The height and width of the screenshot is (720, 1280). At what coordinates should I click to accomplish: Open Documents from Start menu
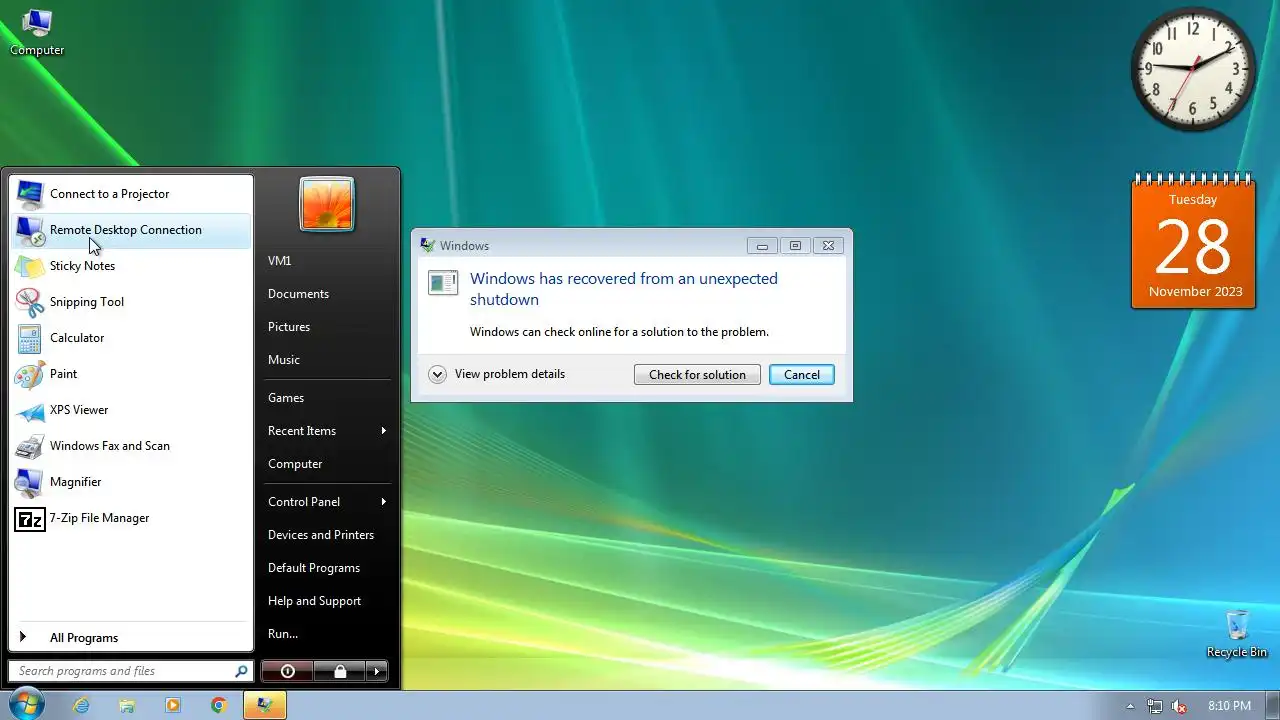[298, 294]
